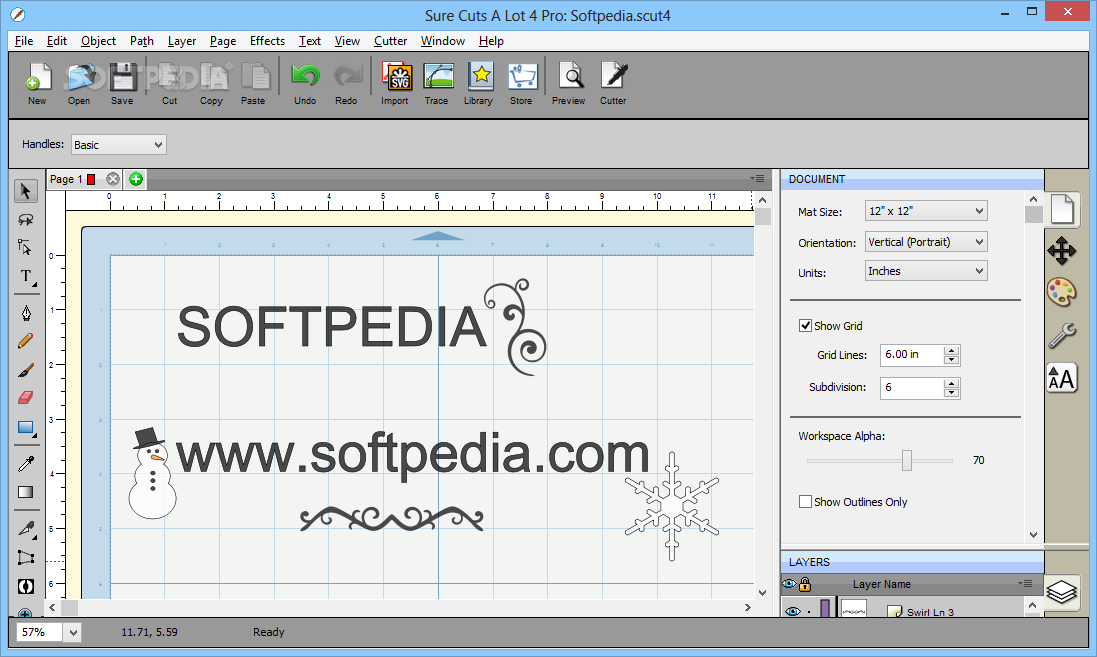Open the Layers stack icon
This screenshot has width=1097, height=657.
(x=1062, y=592)
